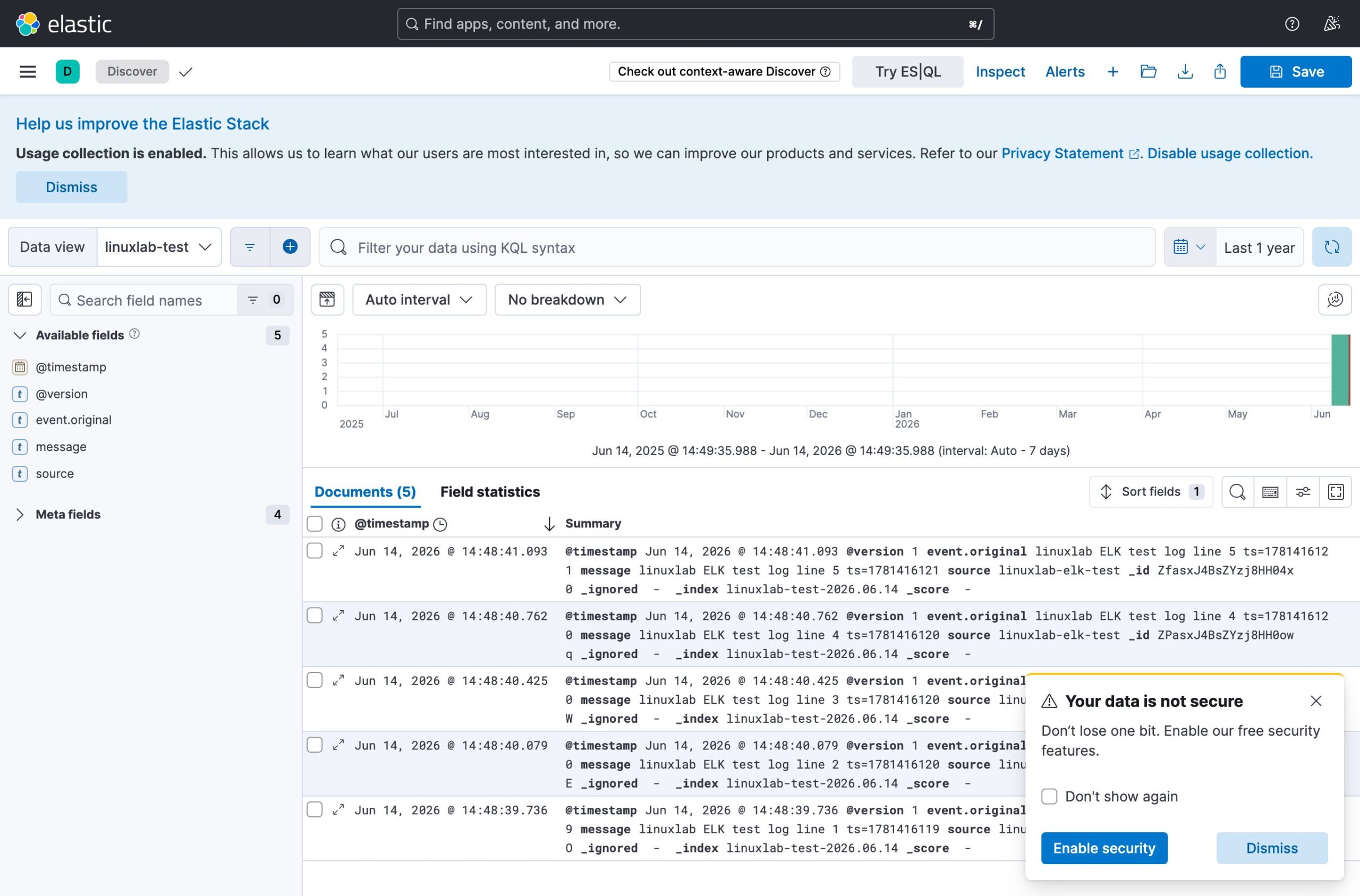
Task: Refresh the query results
Action: (x=1332, y=247)
